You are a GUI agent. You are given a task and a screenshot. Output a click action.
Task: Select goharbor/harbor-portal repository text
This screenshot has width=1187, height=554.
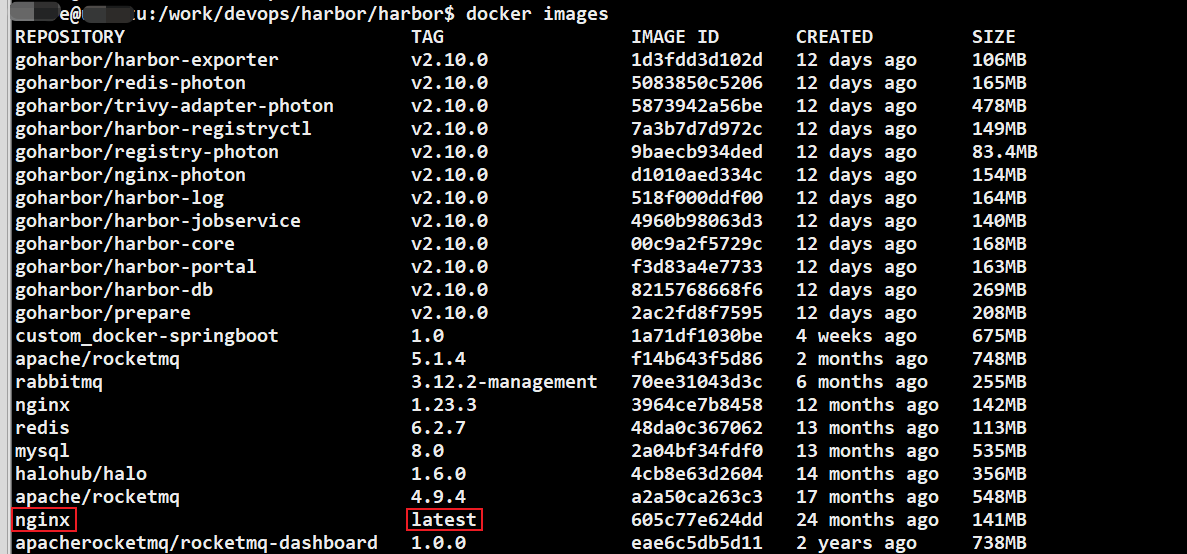(136, 267)
